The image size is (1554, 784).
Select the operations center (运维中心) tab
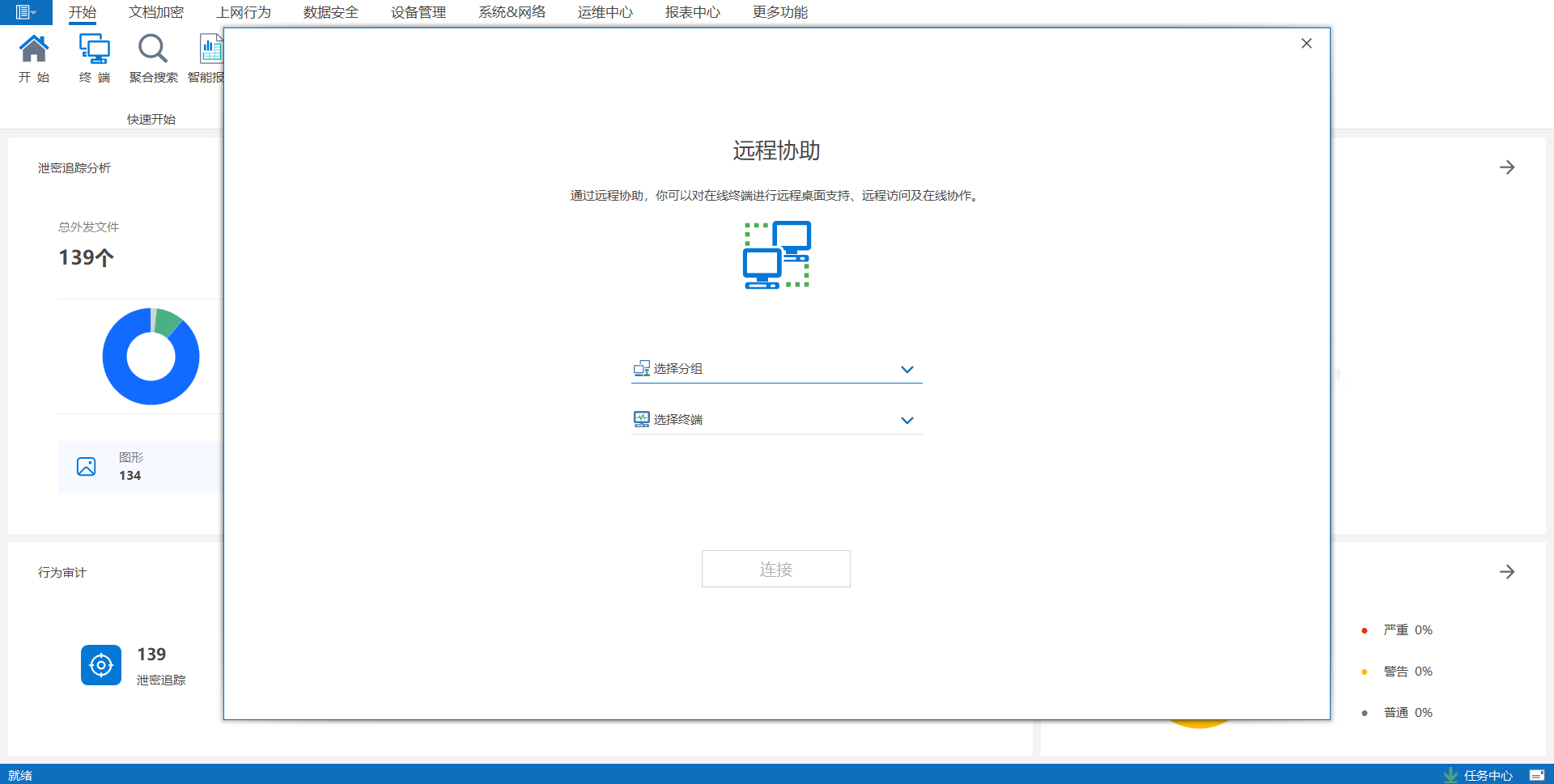605,12
